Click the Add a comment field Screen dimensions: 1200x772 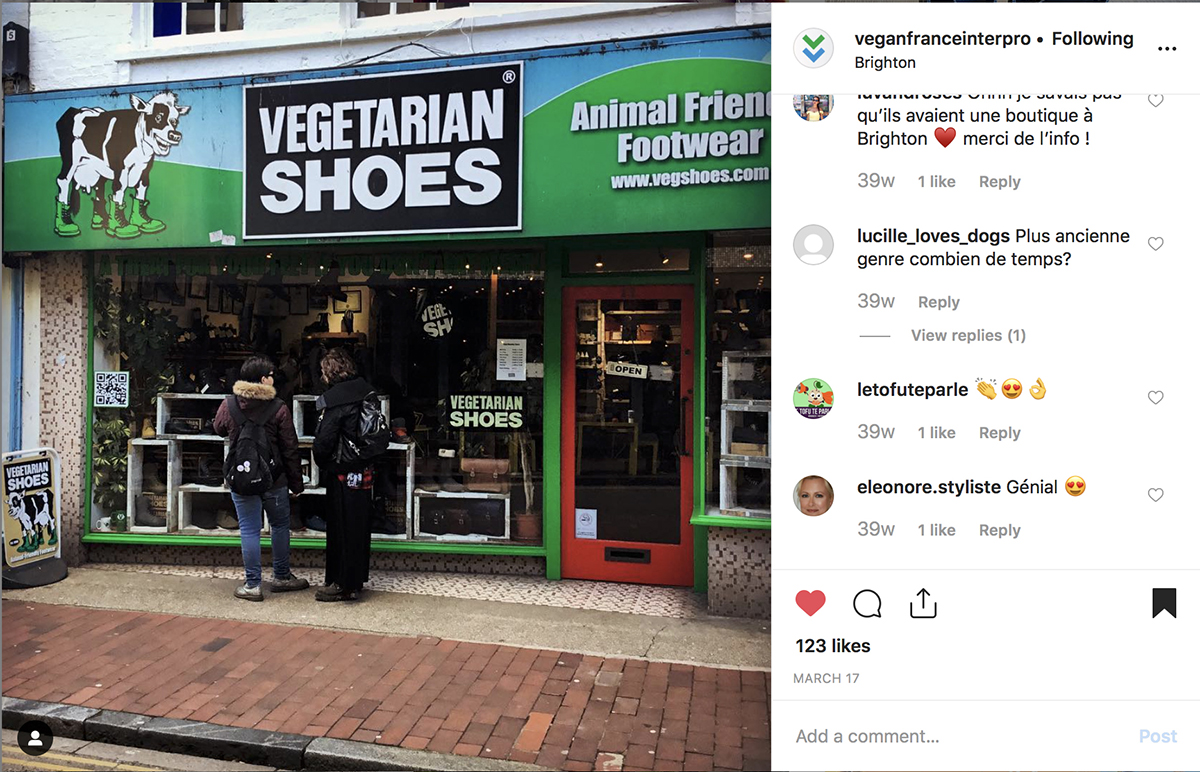tap(960, 736)
